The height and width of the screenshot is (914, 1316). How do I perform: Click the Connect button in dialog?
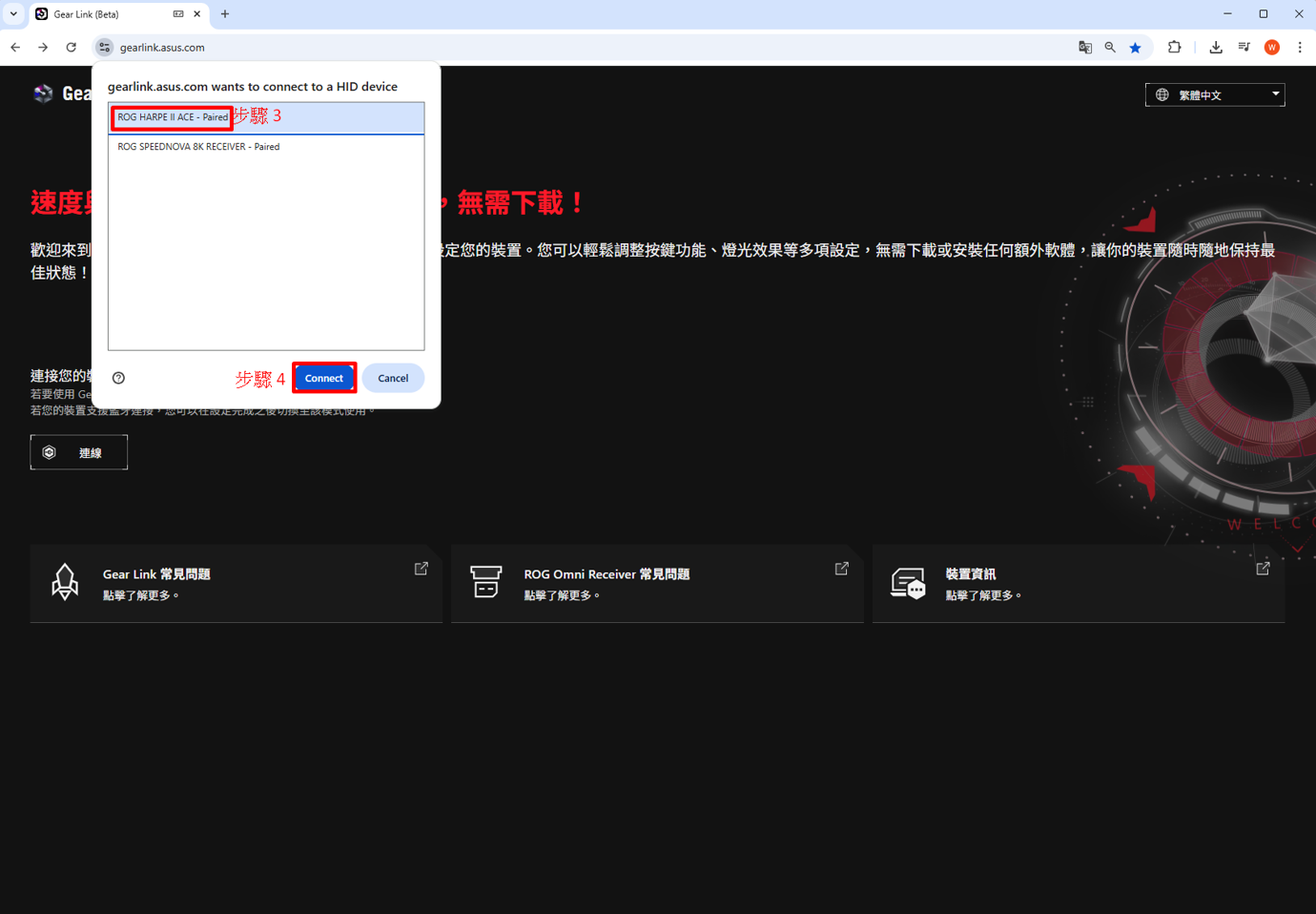(324, 378)
